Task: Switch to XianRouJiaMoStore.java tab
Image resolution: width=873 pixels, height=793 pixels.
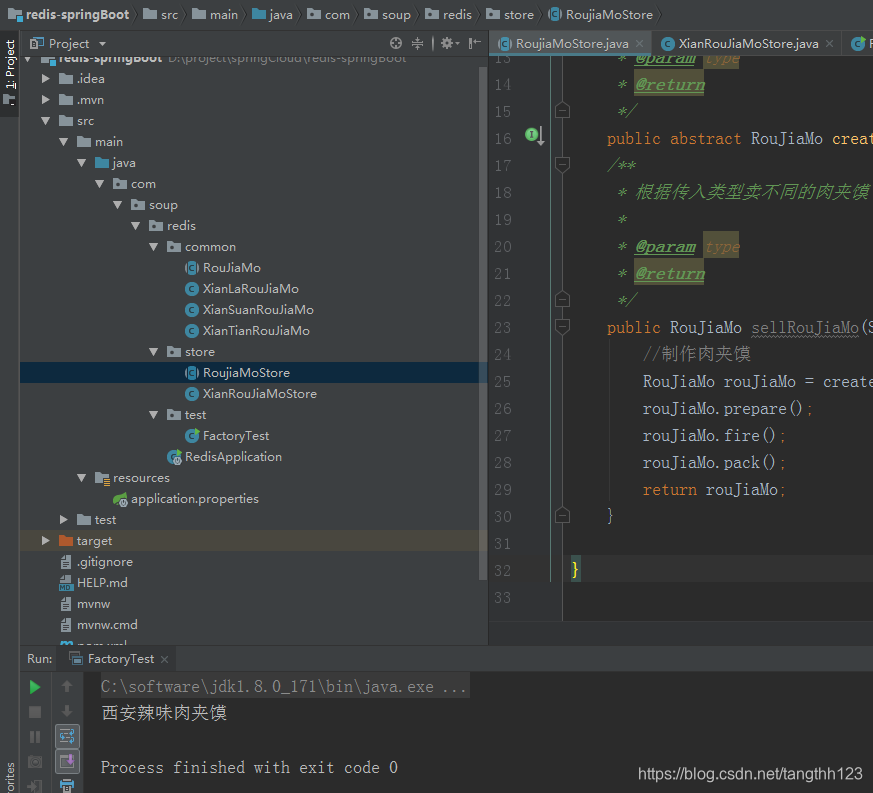Action: (x=748, y=43)
